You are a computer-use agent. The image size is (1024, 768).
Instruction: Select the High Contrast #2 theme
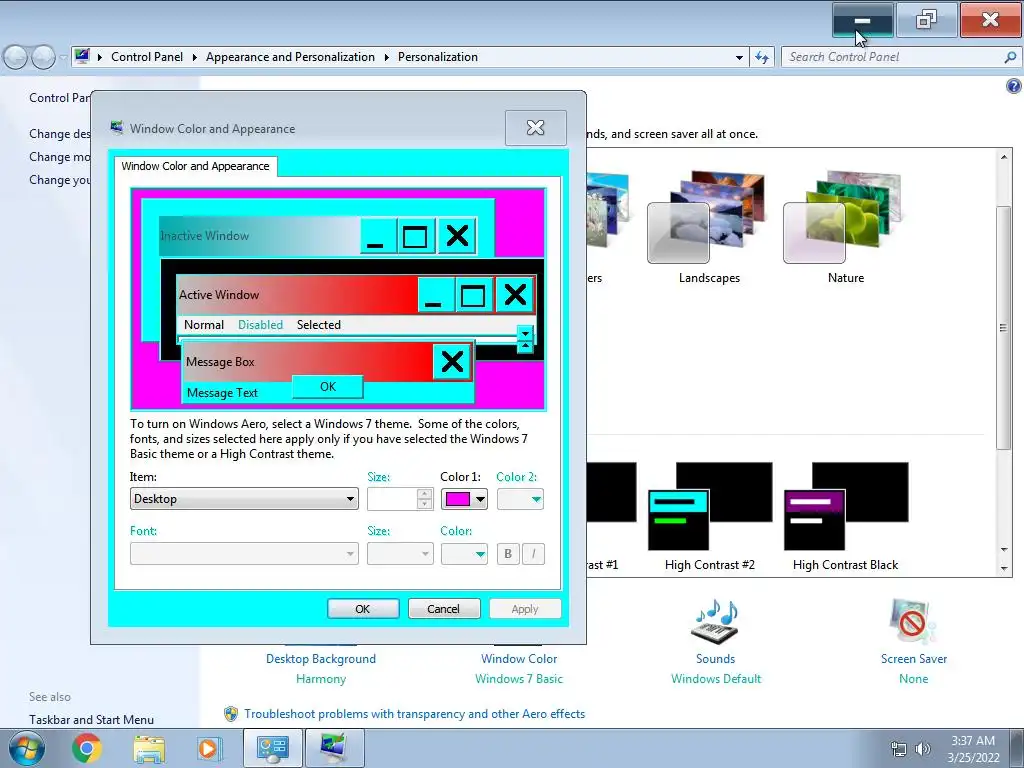pyautogui.click(x=709, y=517)
